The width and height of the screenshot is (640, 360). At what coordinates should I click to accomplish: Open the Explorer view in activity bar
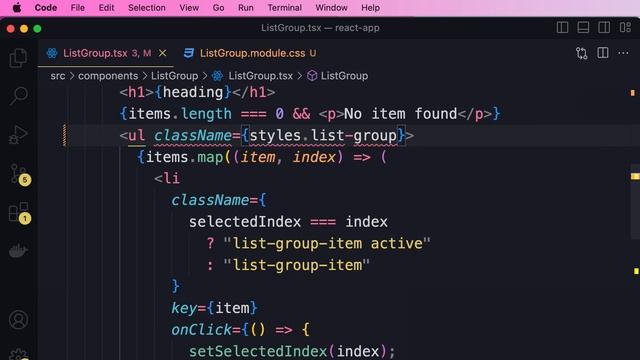pos(18,58)
